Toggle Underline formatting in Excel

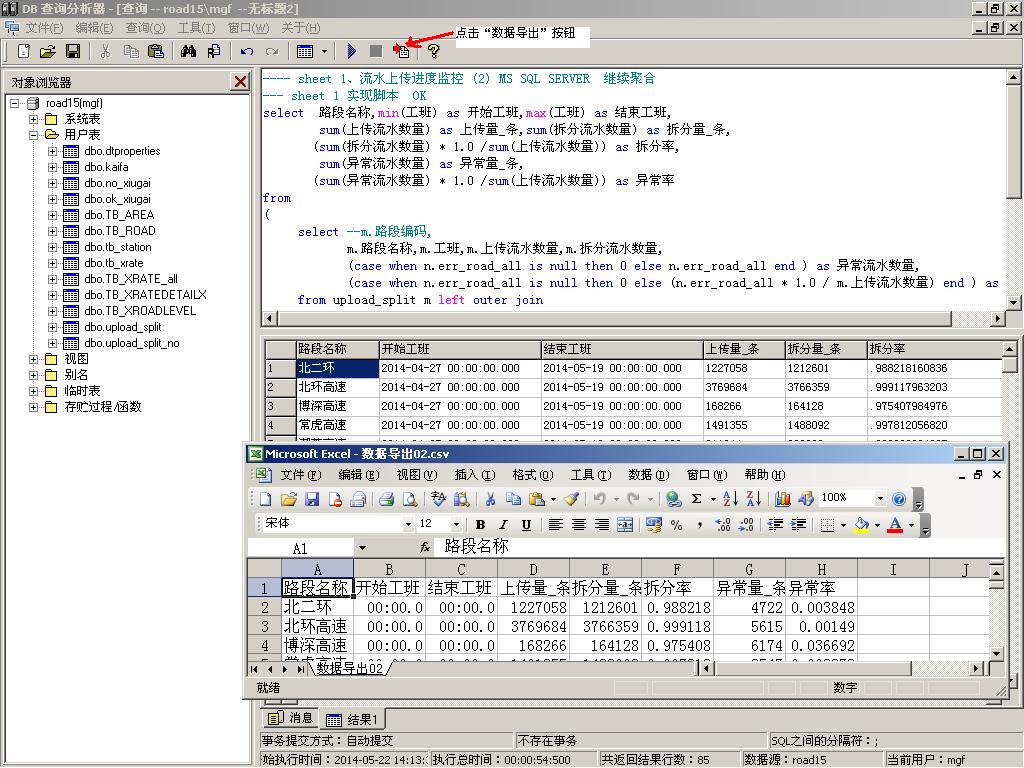526,524
